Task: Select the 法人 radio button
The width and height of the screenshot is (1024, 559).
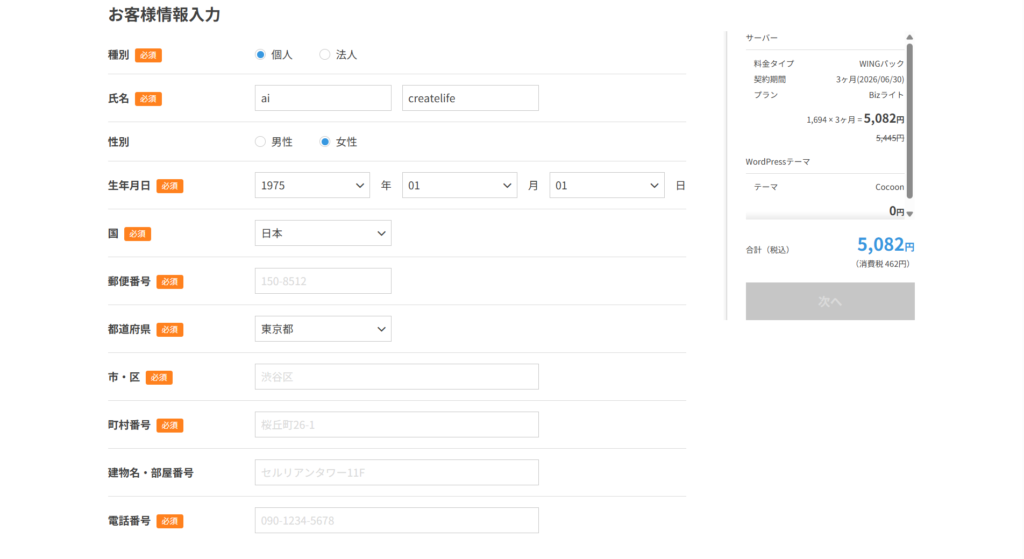Action: click(x=325, y=55)
